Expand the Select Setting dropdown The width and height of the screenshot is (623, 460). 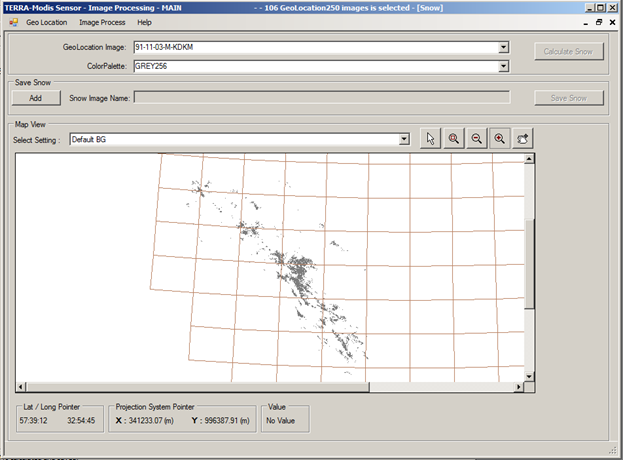coord(404,139)
